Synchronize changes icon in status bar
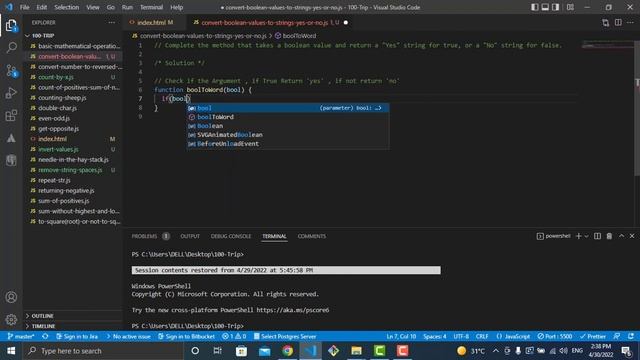 45,336
